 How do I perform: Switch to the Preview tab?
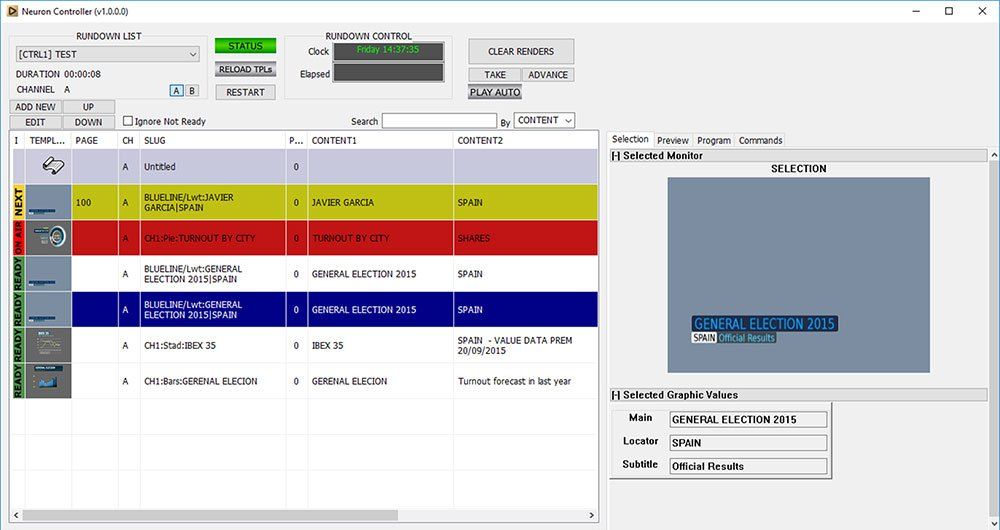tap(672, 140)
